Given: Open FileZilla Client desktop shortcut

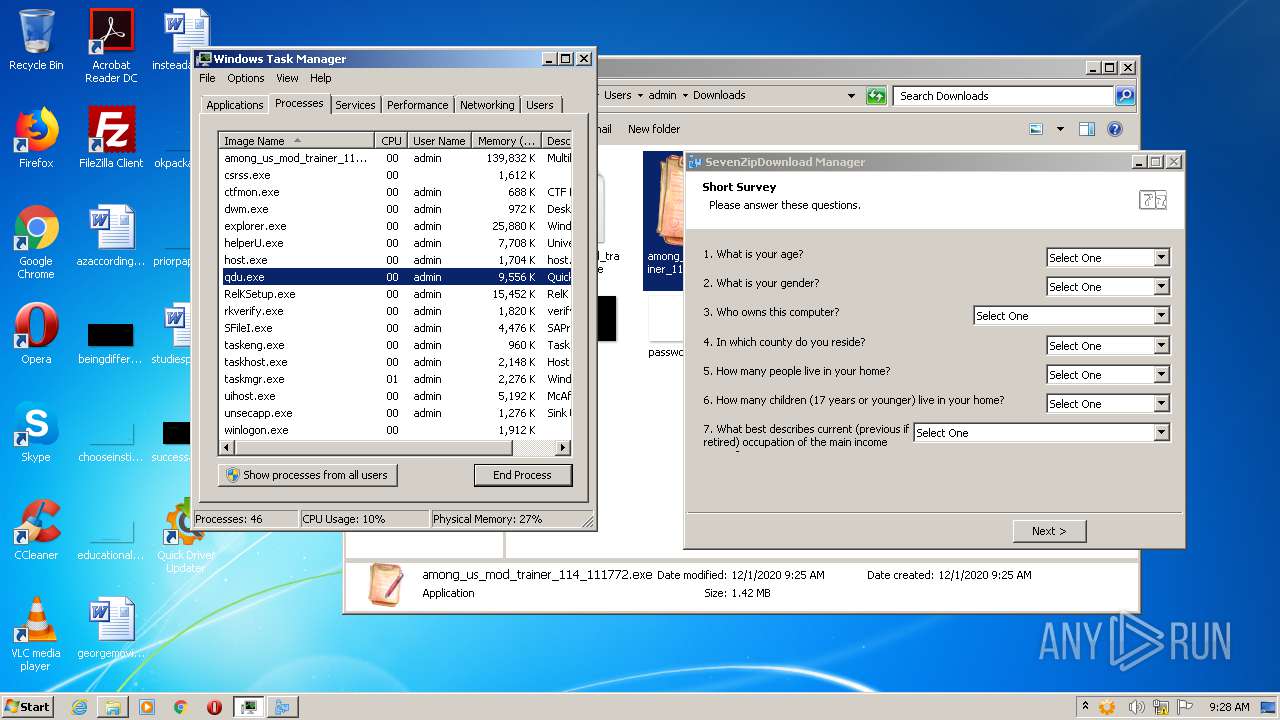Looking at the screenshot, I should point(111,138).
